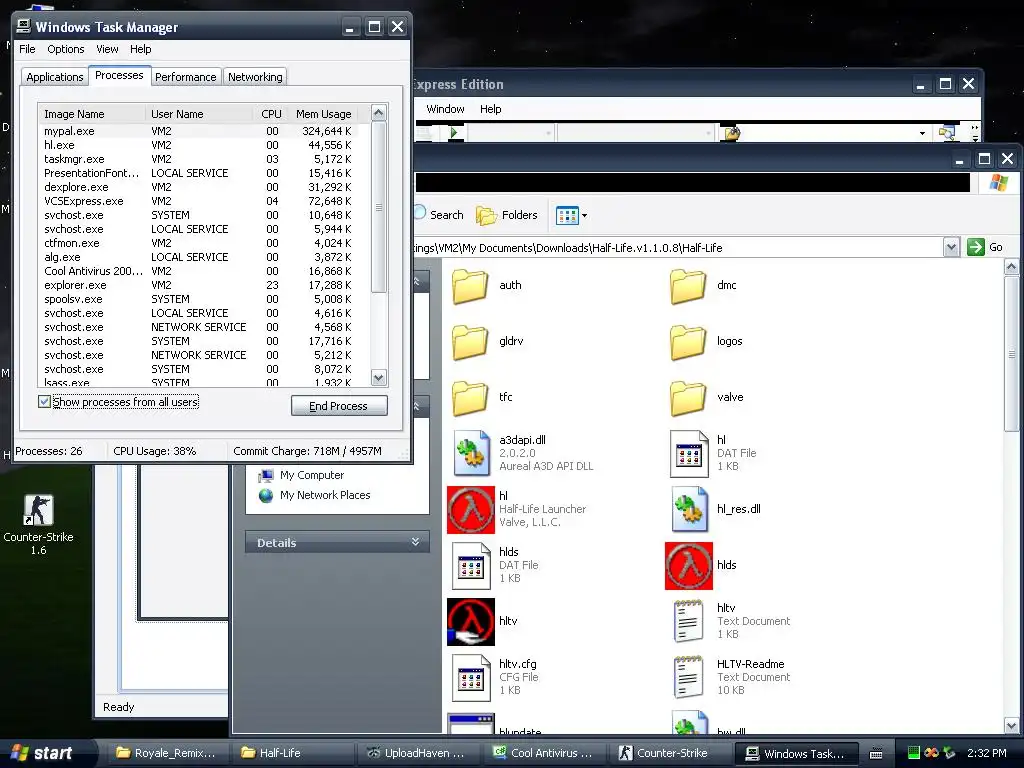Launch the hl Half-Life Launcher icon
This screenshot has width=1024, height=768.
[471, 509]
